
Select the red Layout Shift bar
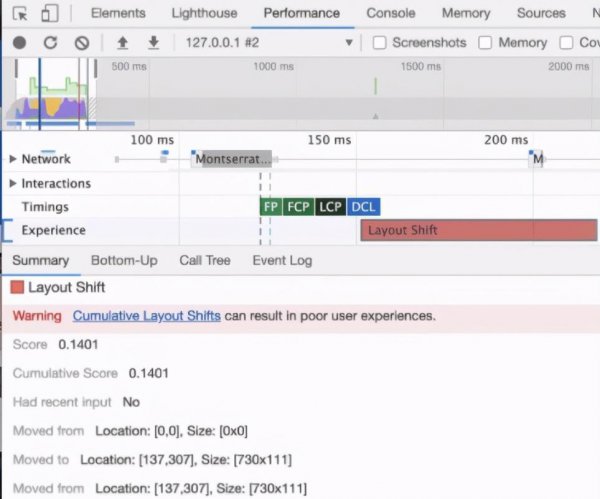(477, 230)
